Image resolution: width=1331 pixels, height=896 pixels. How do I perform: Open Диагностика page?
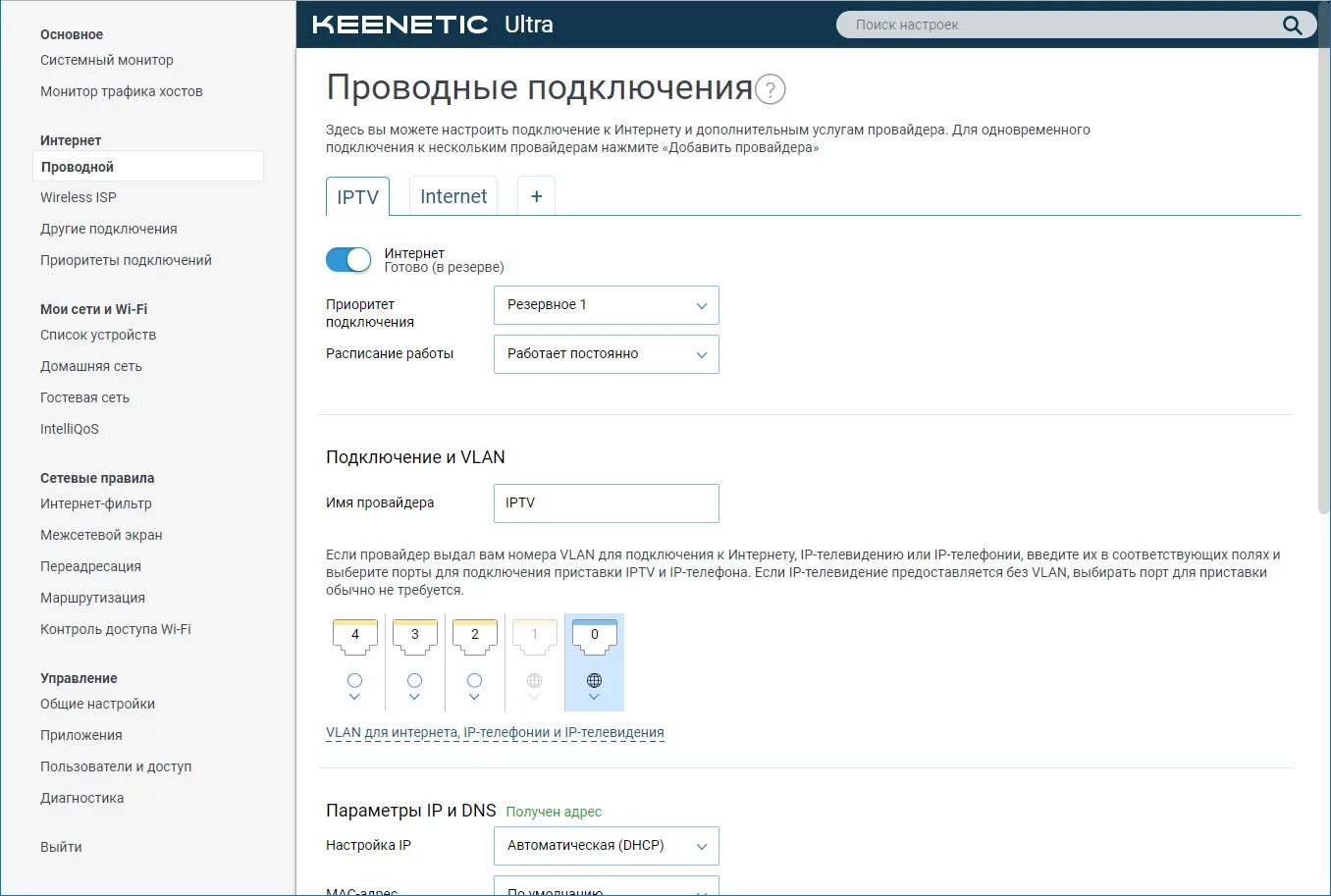click(82, 798)
